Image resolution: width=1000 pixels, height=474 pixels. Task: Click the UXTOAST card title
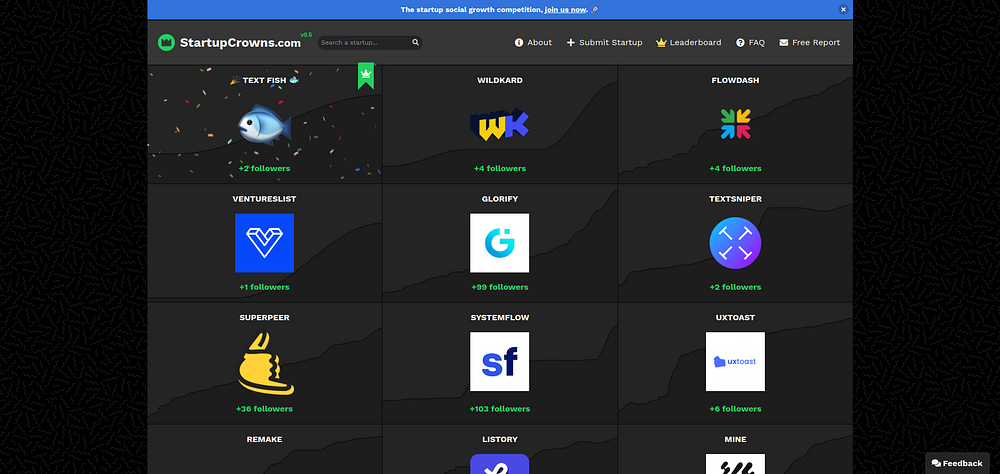735,318
